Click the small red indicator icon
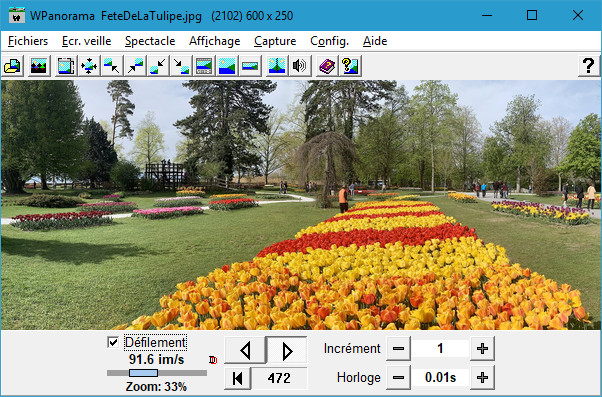Image resolution: width=602 pixels, height=397 pixels. (213, 360)
